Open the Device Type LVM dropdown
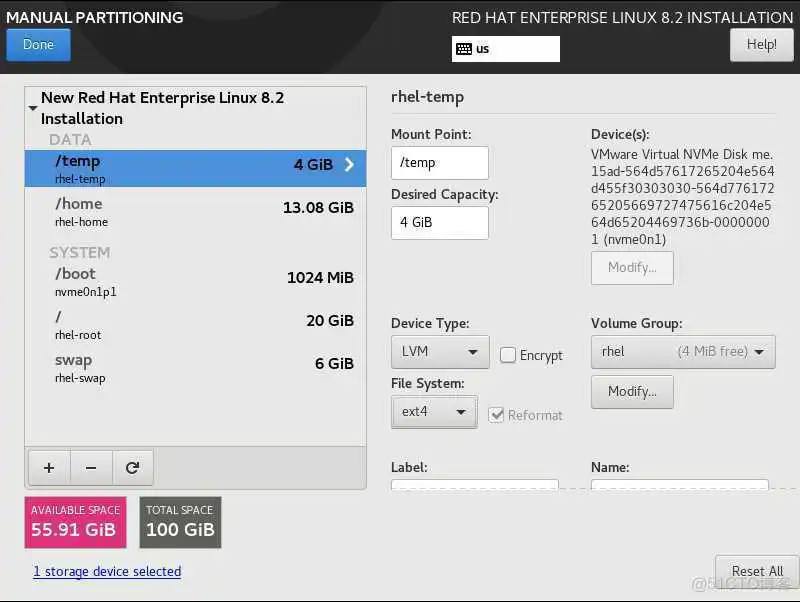The width and height of the screenshot is (800, 602). (x=440, y=352)
